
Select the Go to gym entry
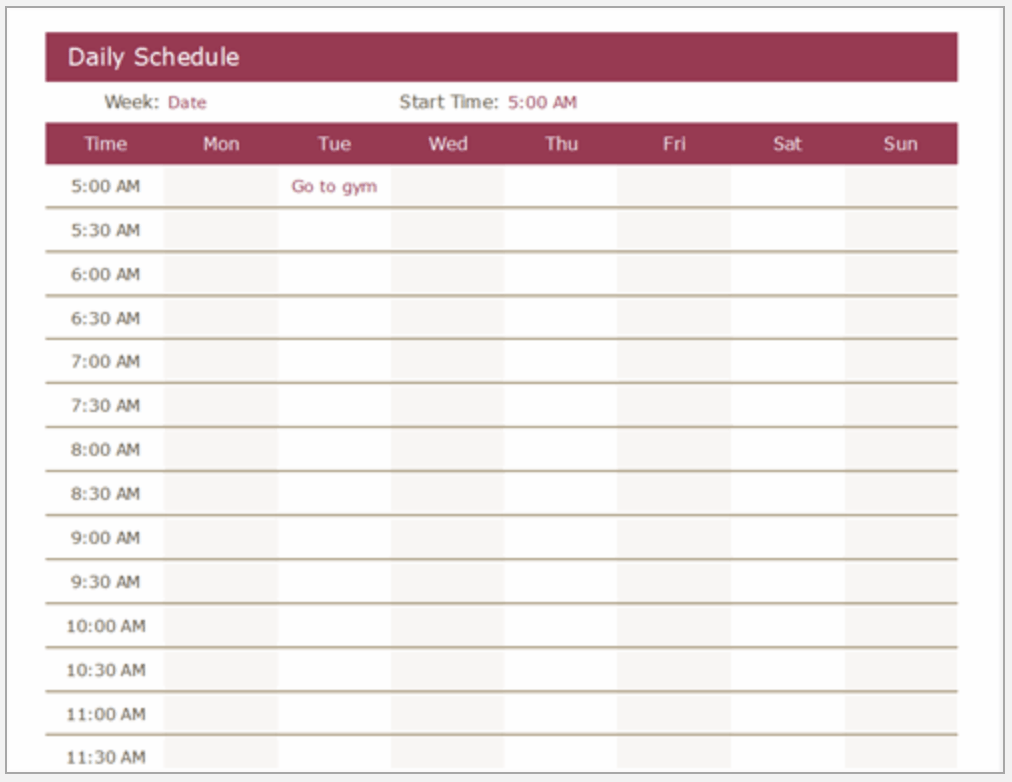[x=334, y=187]
